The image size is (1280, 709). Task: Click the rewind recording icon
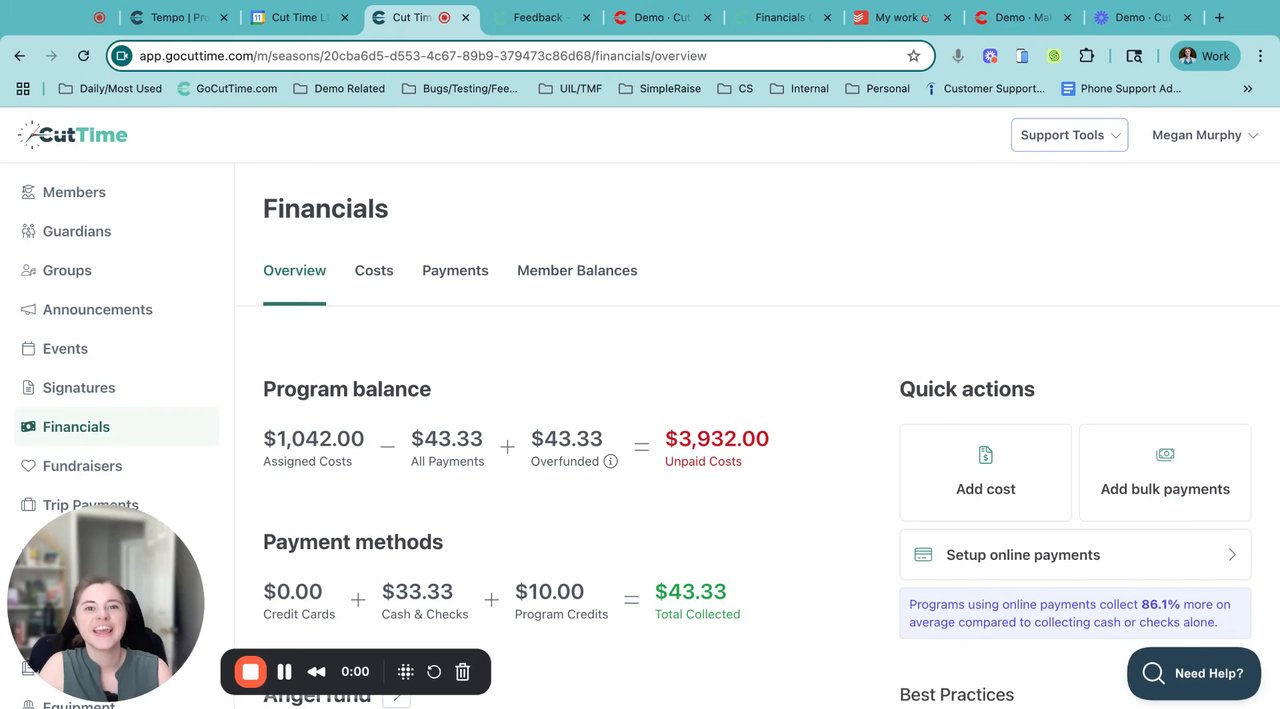click(x=316, y=672)
